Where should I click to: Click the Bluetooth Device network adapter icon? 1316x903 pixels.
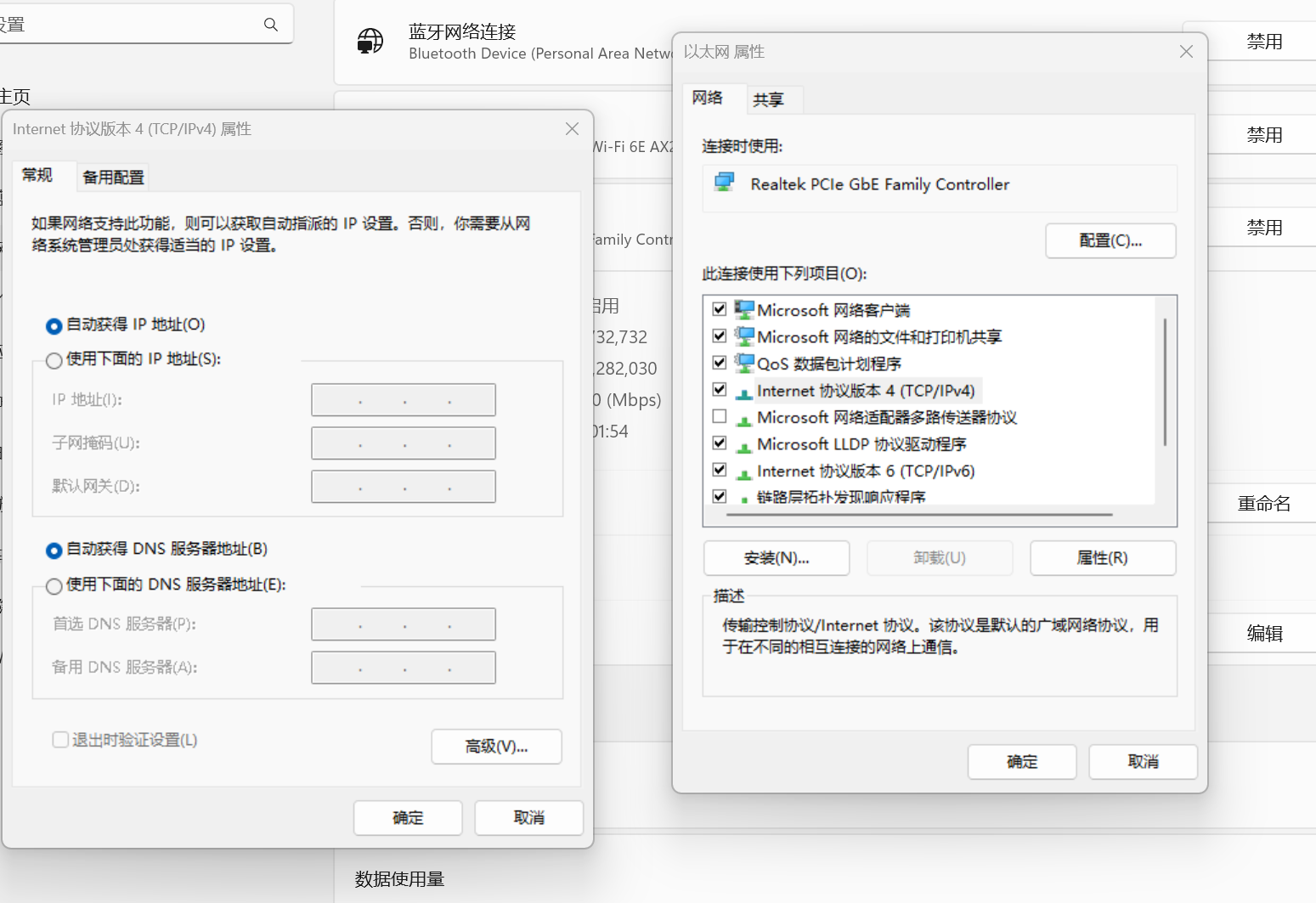(370, 41)
